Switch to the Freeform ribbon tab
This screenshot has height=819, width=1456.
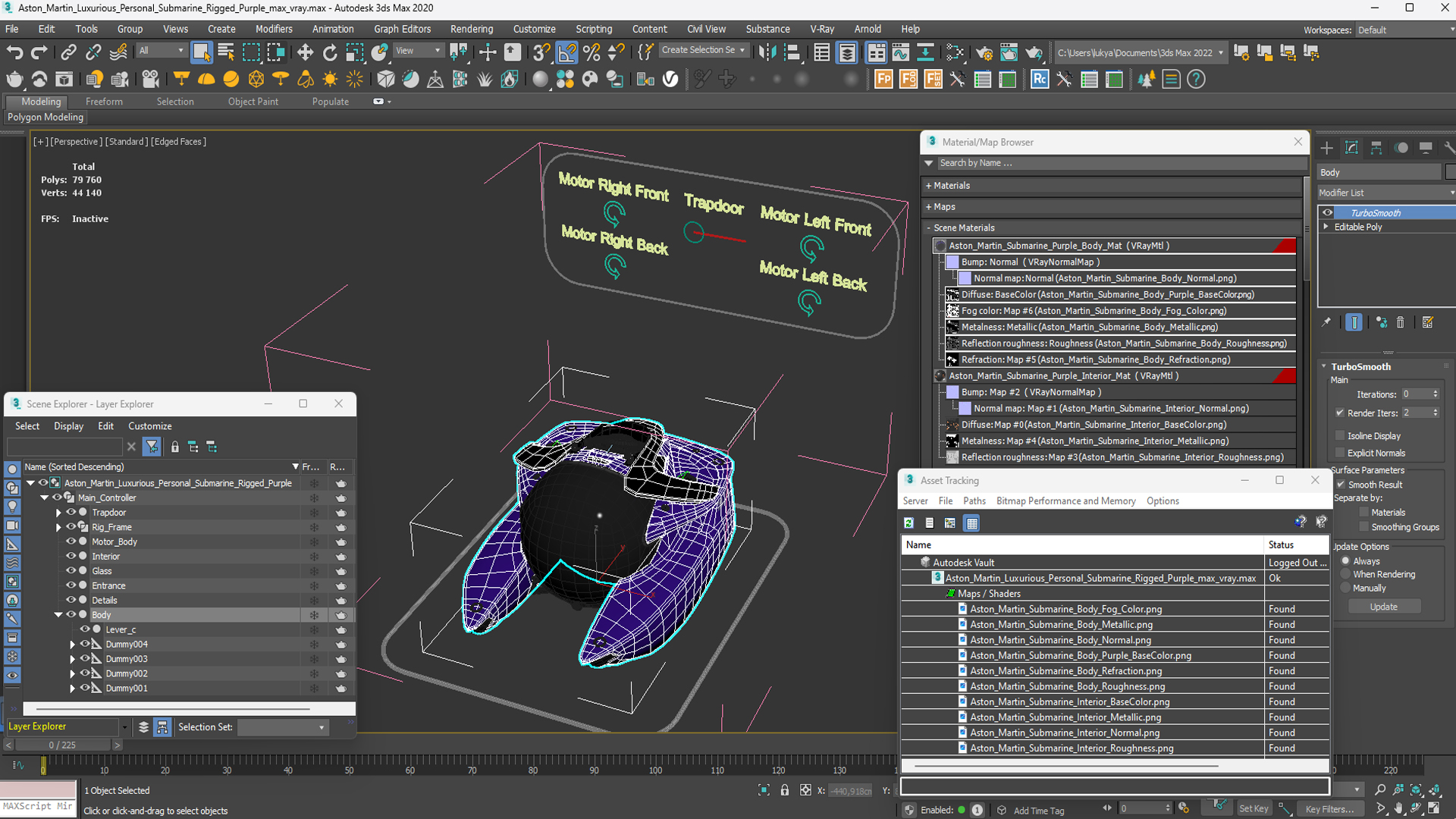click(104, 102)
